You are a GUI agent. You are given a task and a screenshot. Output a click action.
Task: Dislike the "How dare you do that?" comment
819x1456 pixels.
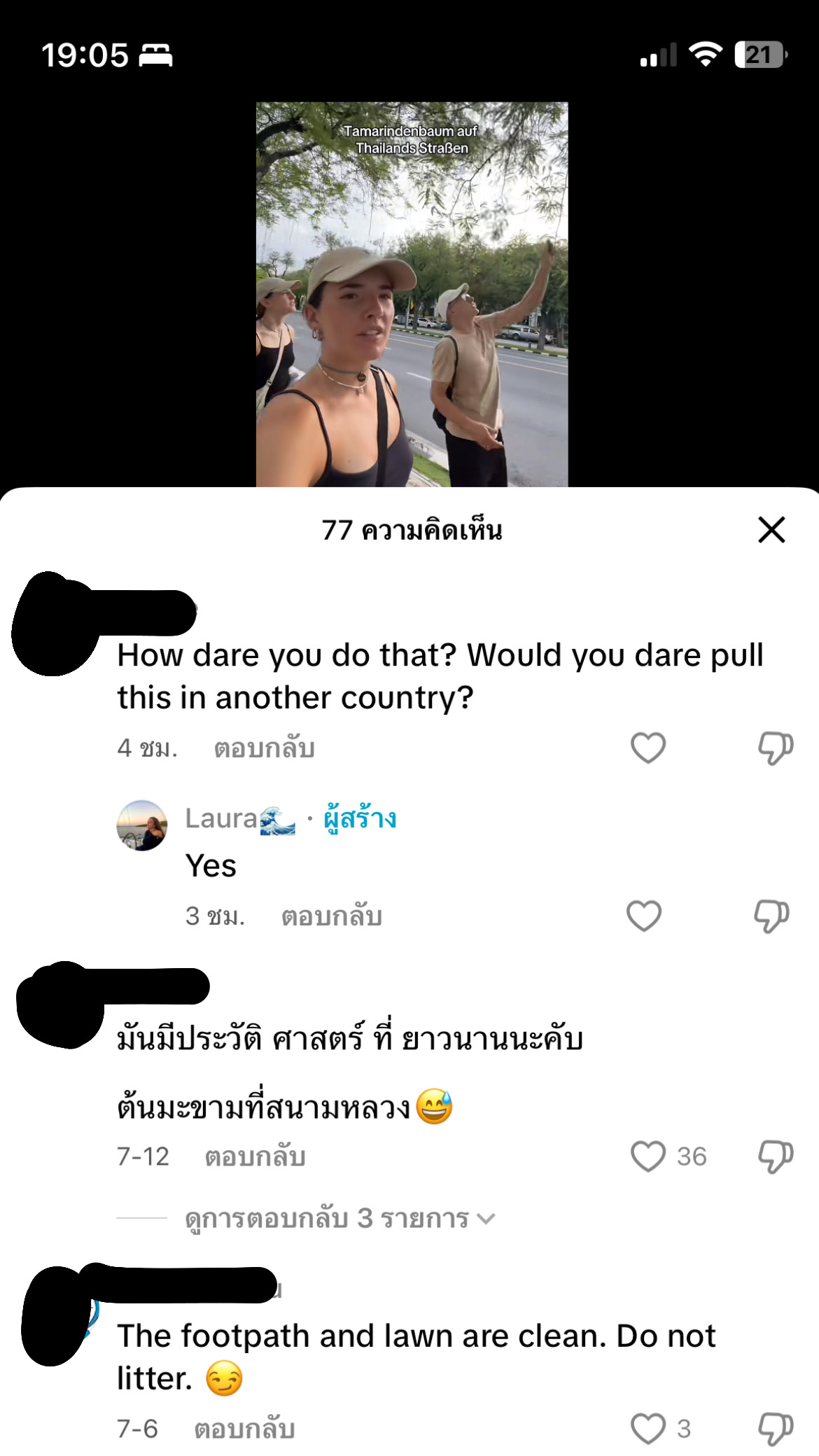(x=776, y=748)
